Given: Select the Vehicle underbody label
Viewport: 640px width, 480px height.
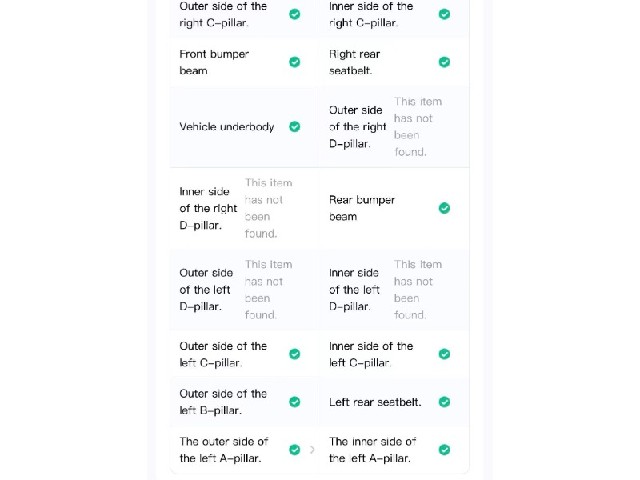Looking at the screenshot, I should pos(227,127).
